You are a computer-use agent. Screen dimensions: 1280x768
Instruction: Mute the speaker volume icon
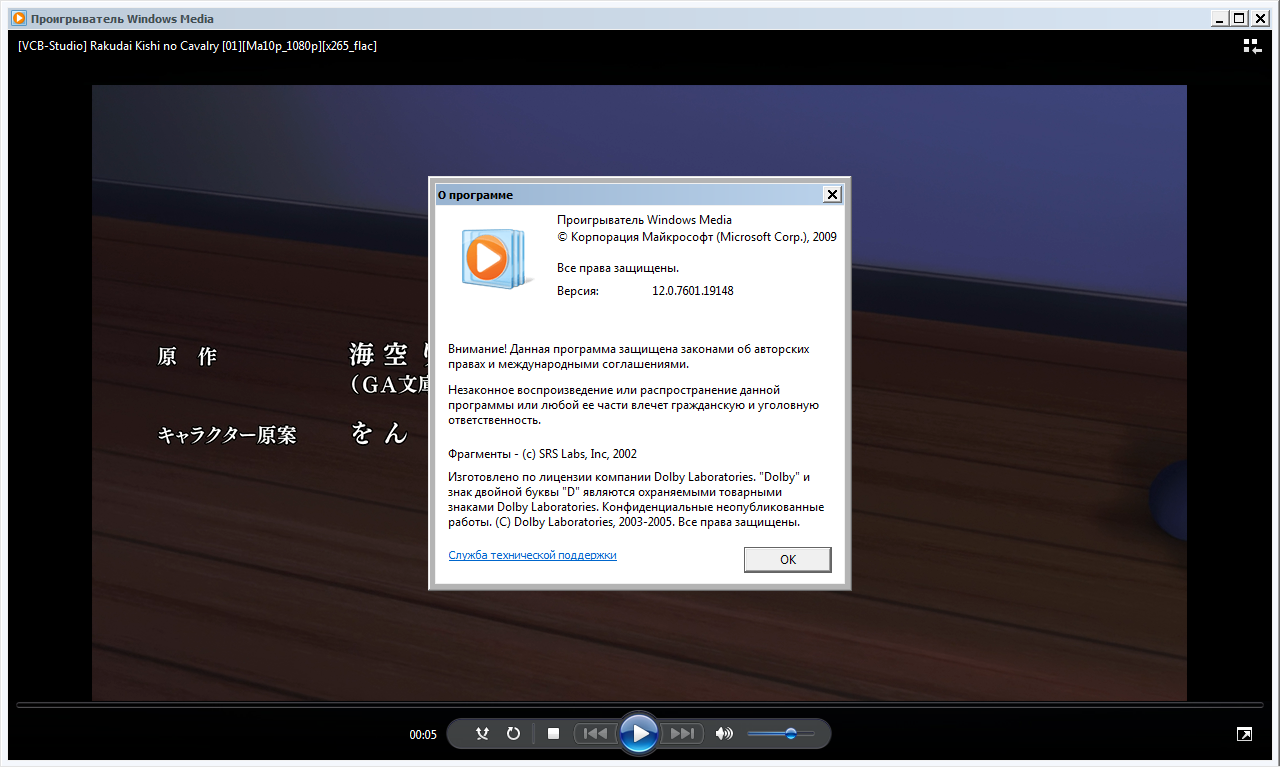[x=724, y=734]
